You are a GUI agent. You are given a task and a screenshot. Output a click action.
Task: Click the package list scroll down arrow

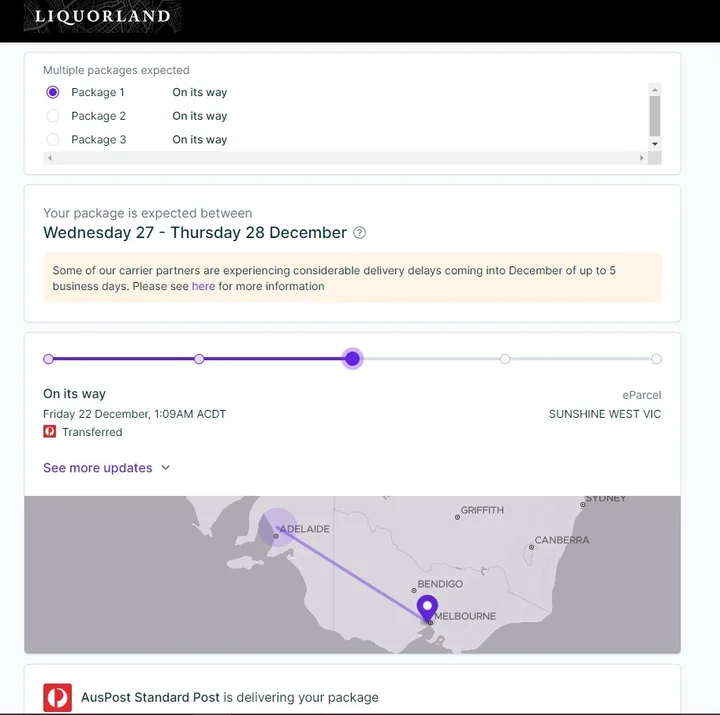tap(655, 144)
